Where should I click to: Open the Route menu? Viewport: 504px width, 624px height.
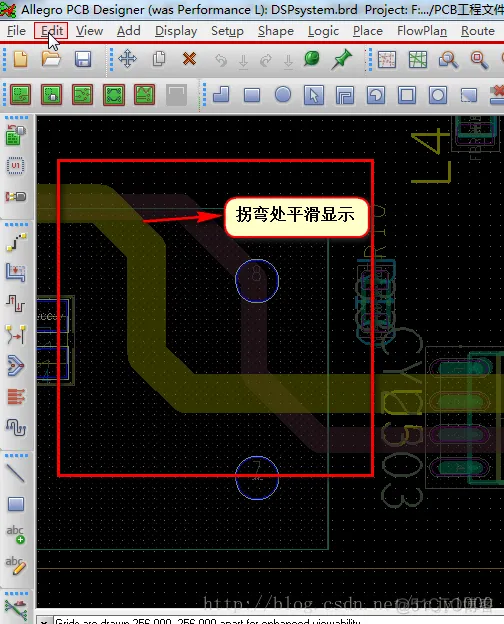477,31
